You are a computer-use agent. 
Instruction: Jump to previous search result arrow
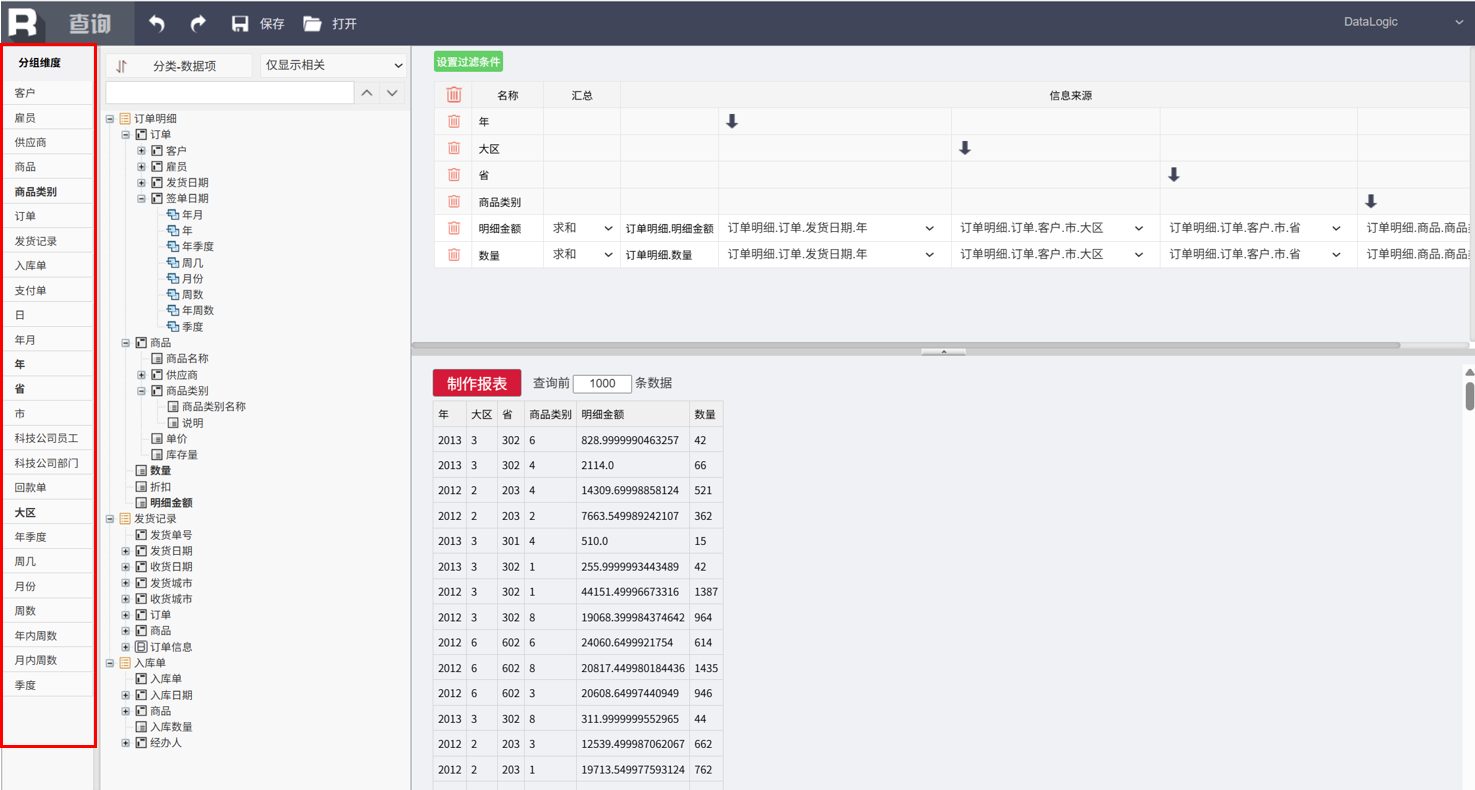point(367,93)
